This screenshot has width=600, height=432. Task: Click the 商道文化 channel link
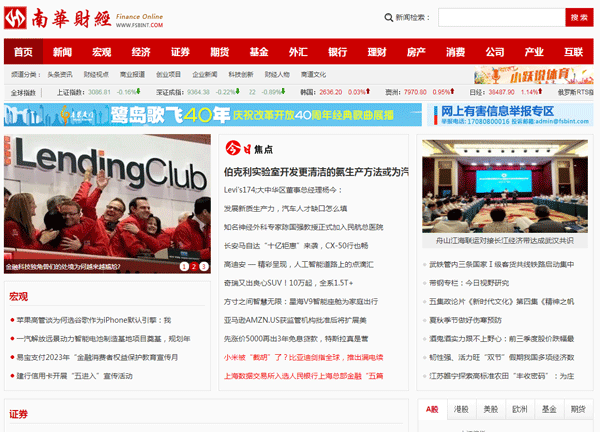click(x=313, y=75)
